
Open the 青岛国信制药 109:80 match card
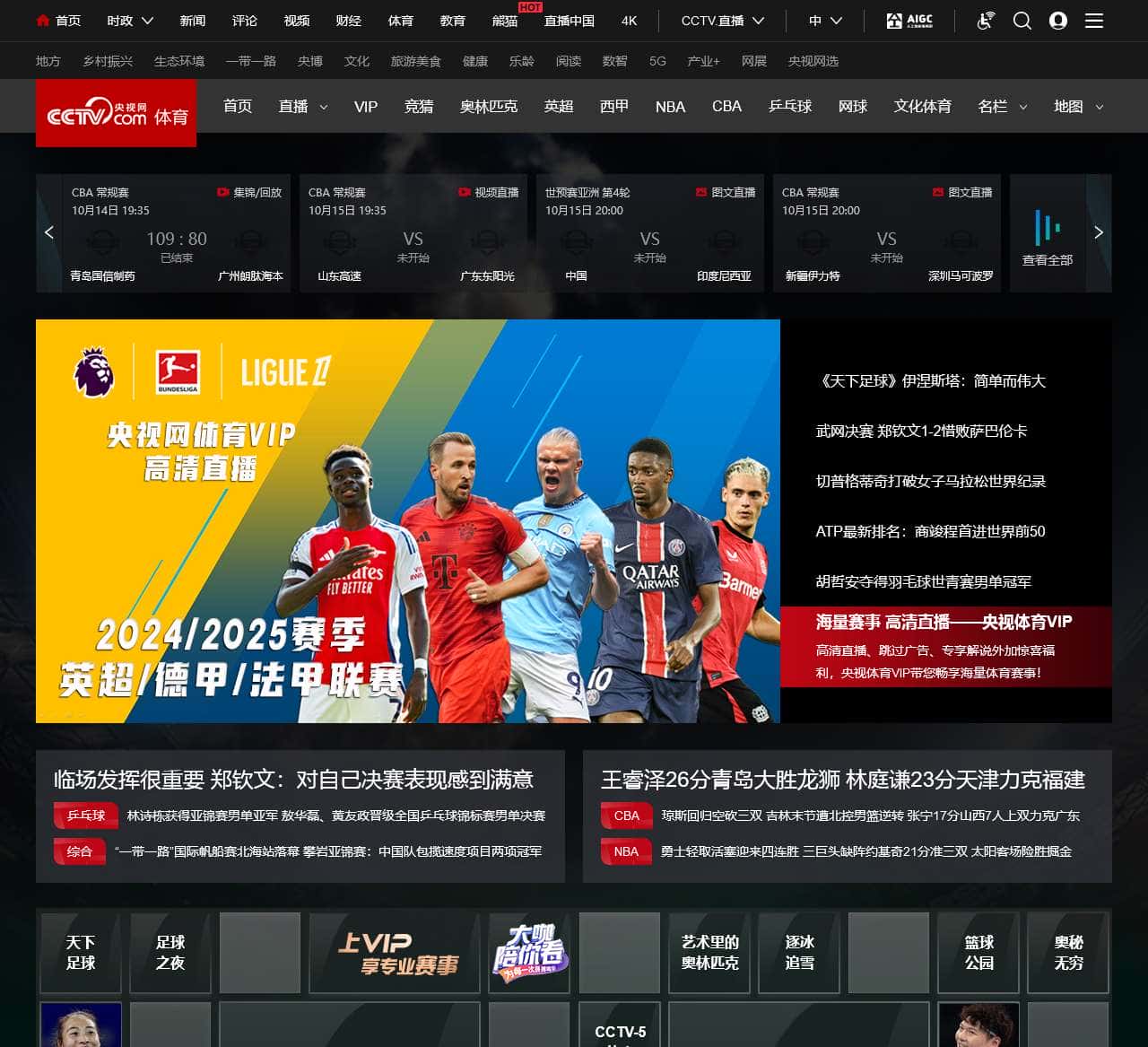(x=177, y=233)
